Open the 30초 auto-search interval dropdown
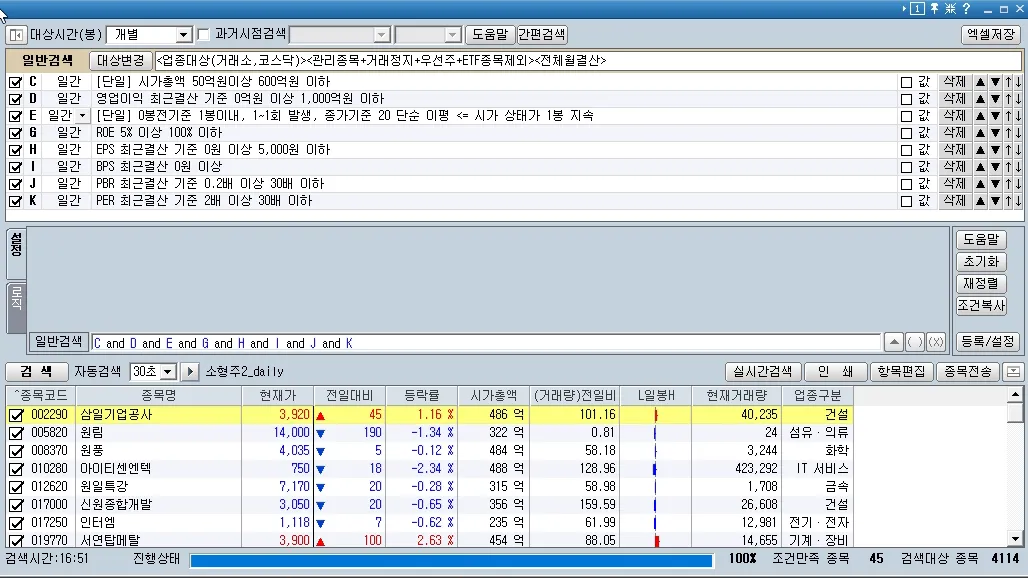 [x=167, y=371]
